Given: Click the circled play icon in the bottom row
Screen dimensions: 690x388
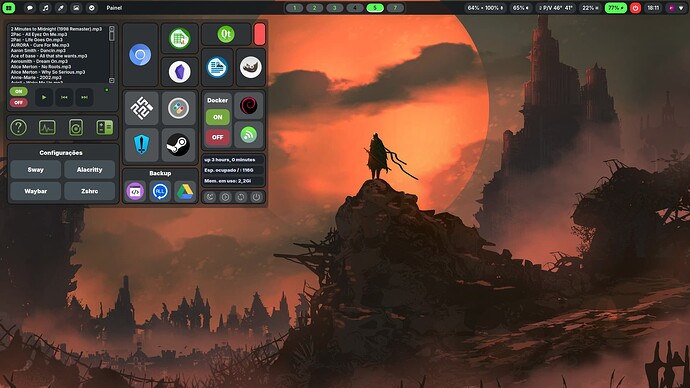Looking at the screenshot, I should click(x=225, y=197).
